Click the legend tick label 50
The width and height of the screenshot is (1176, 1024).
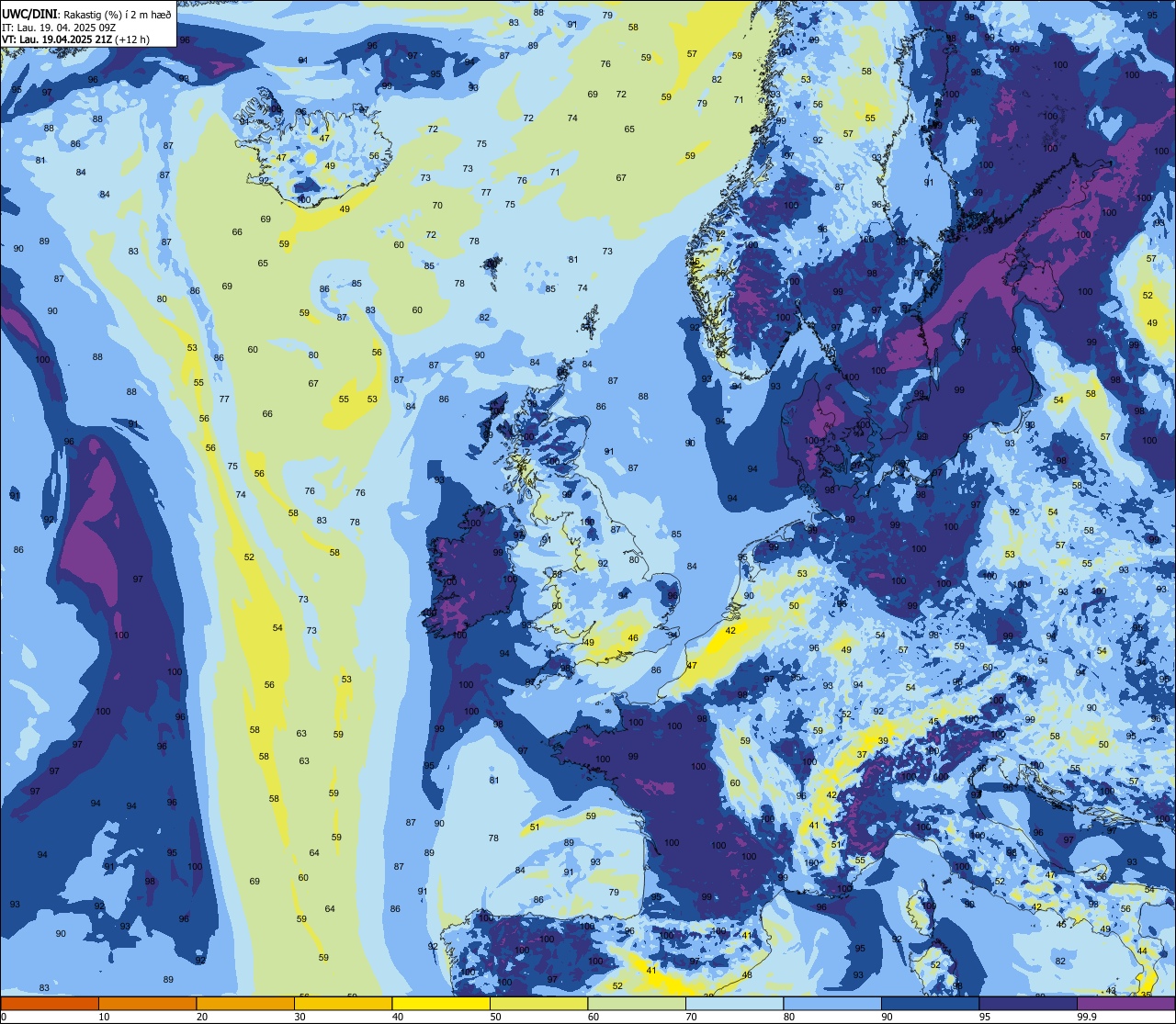(x=495, y=1017)
